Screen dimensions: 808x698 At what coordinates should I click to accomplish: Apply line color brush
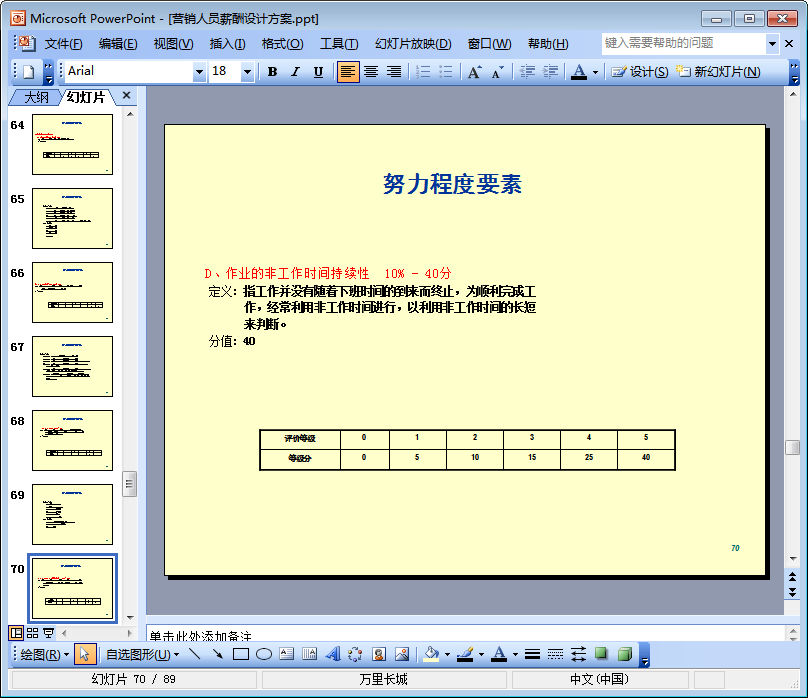(465, 655)
